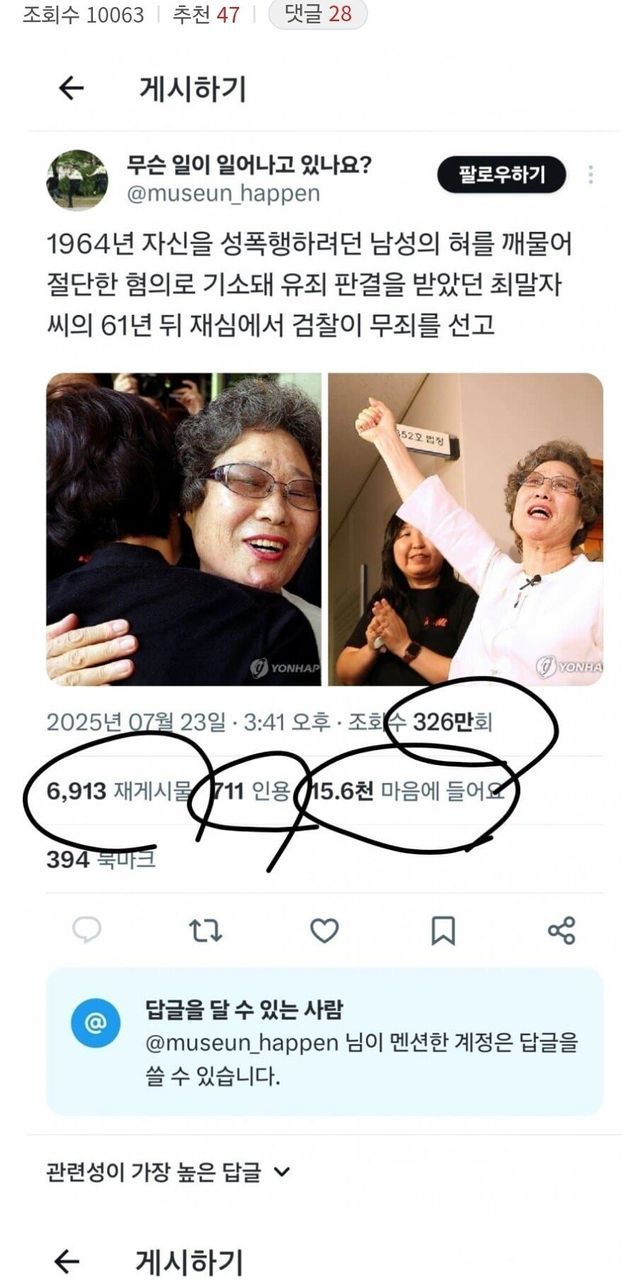Tap the blue @ mention icon
The width and height of the screenshot is (640, 1280).
point(96,1024)
